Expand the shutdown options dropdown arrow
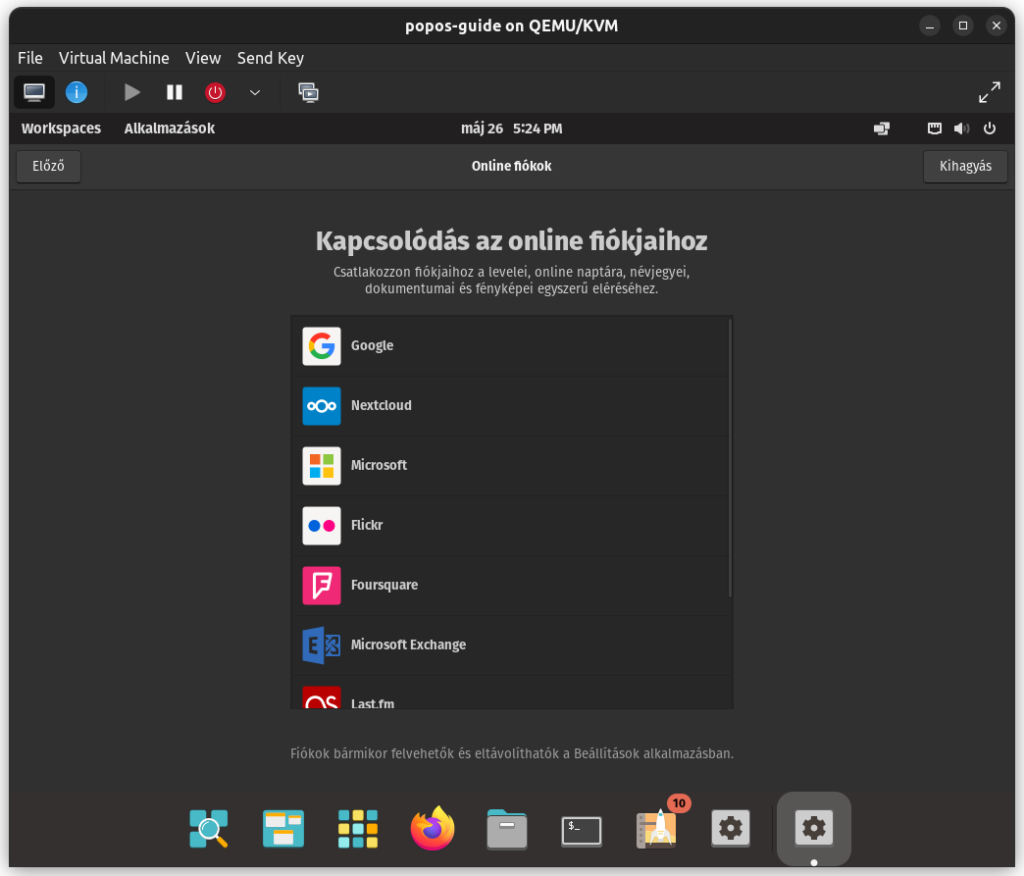The height and width of the screenshot is (876, 1024). click(255, 92)
